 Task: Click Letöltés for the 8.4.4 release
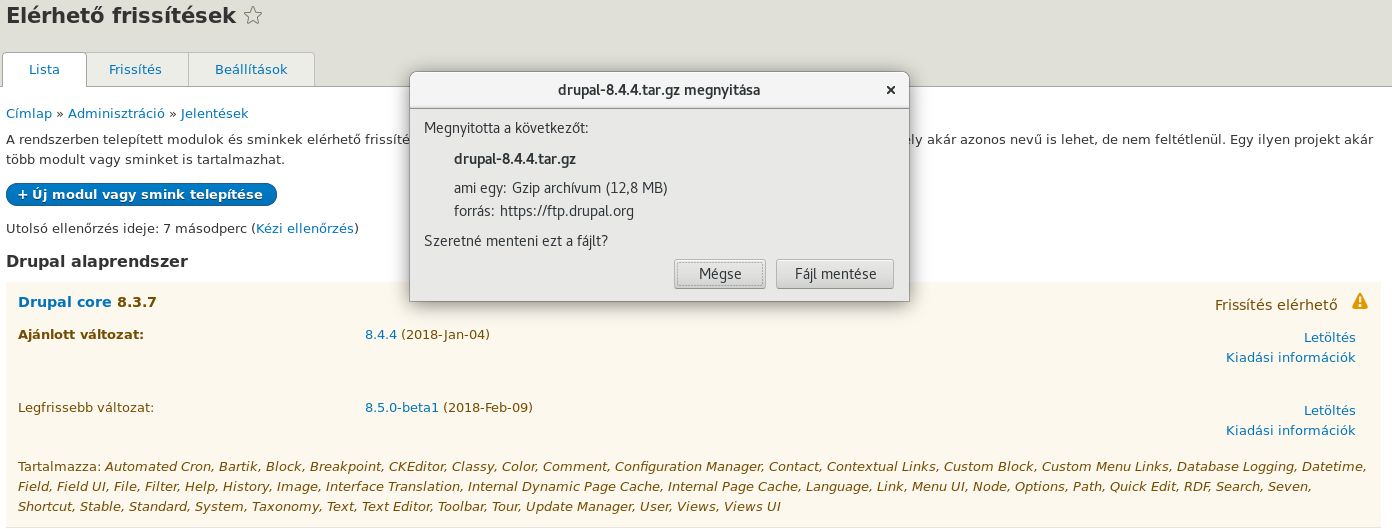pos(1330,338)
